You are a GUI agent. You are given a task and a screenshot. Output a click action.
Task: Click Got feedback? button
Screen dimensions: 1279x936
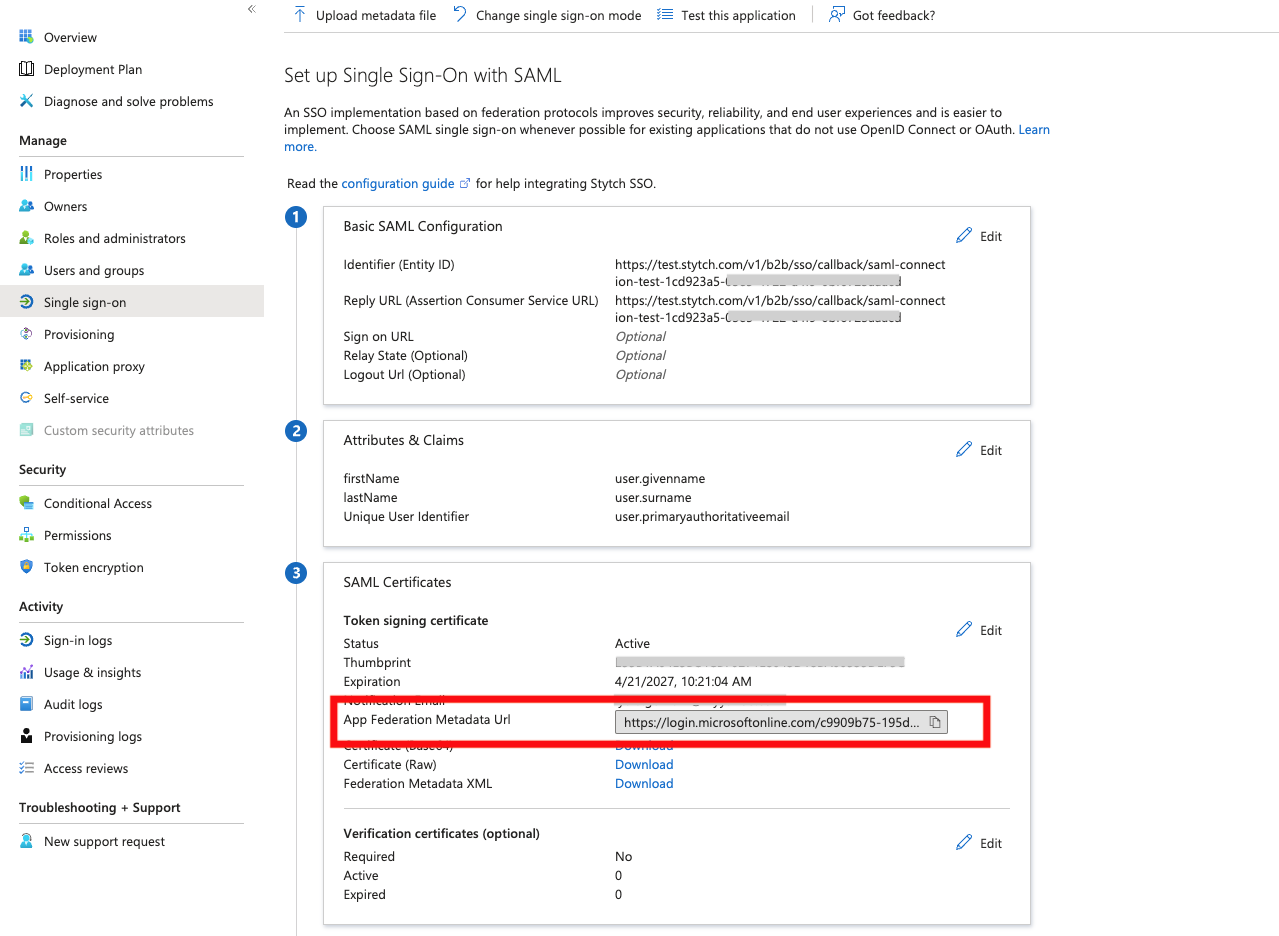pyautogui.click(x=882, y=15)
